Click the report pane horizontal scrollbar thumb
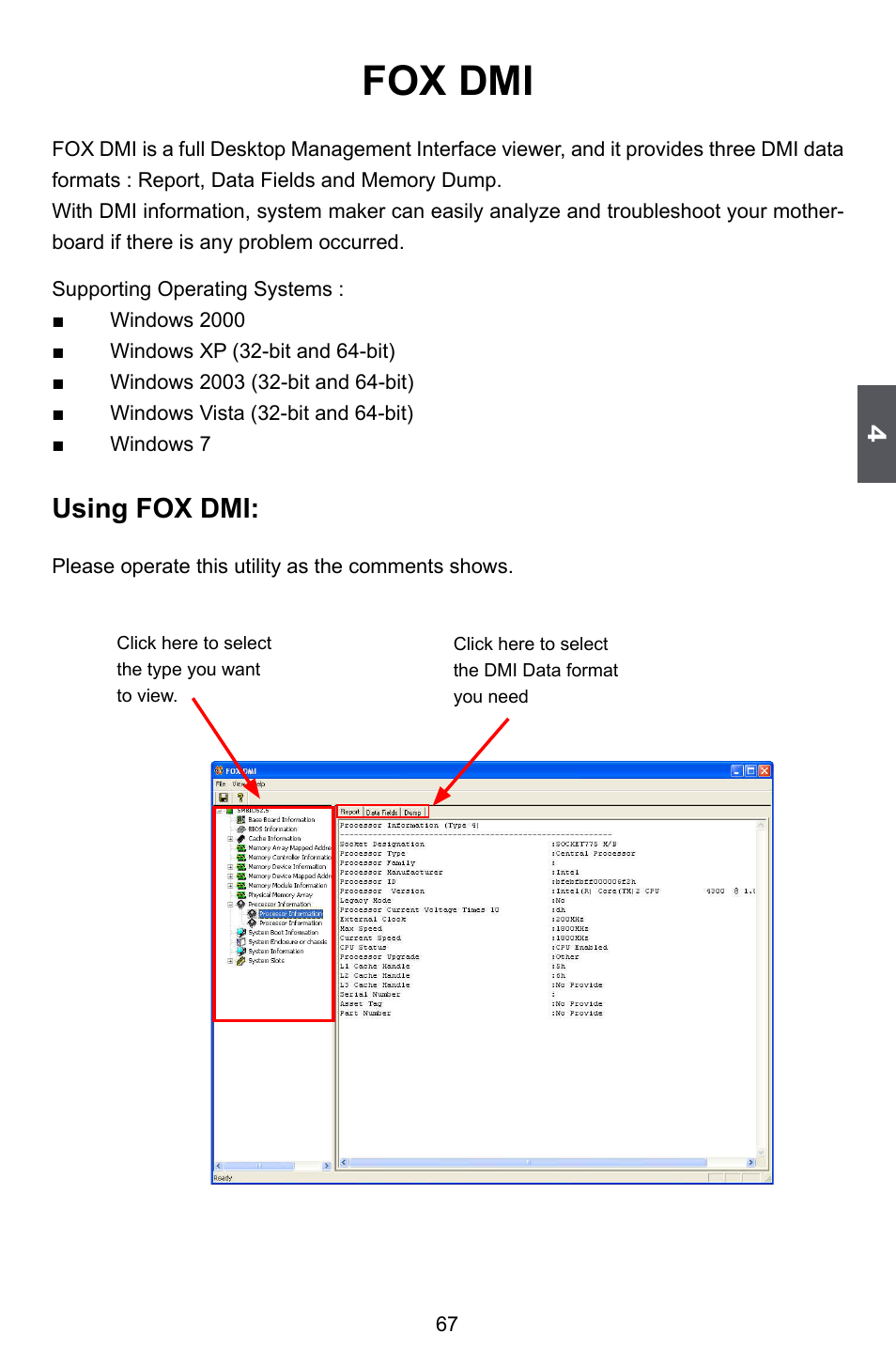Image resolution: width=896 pixels, height=1364 pixels. (528, 1162)
